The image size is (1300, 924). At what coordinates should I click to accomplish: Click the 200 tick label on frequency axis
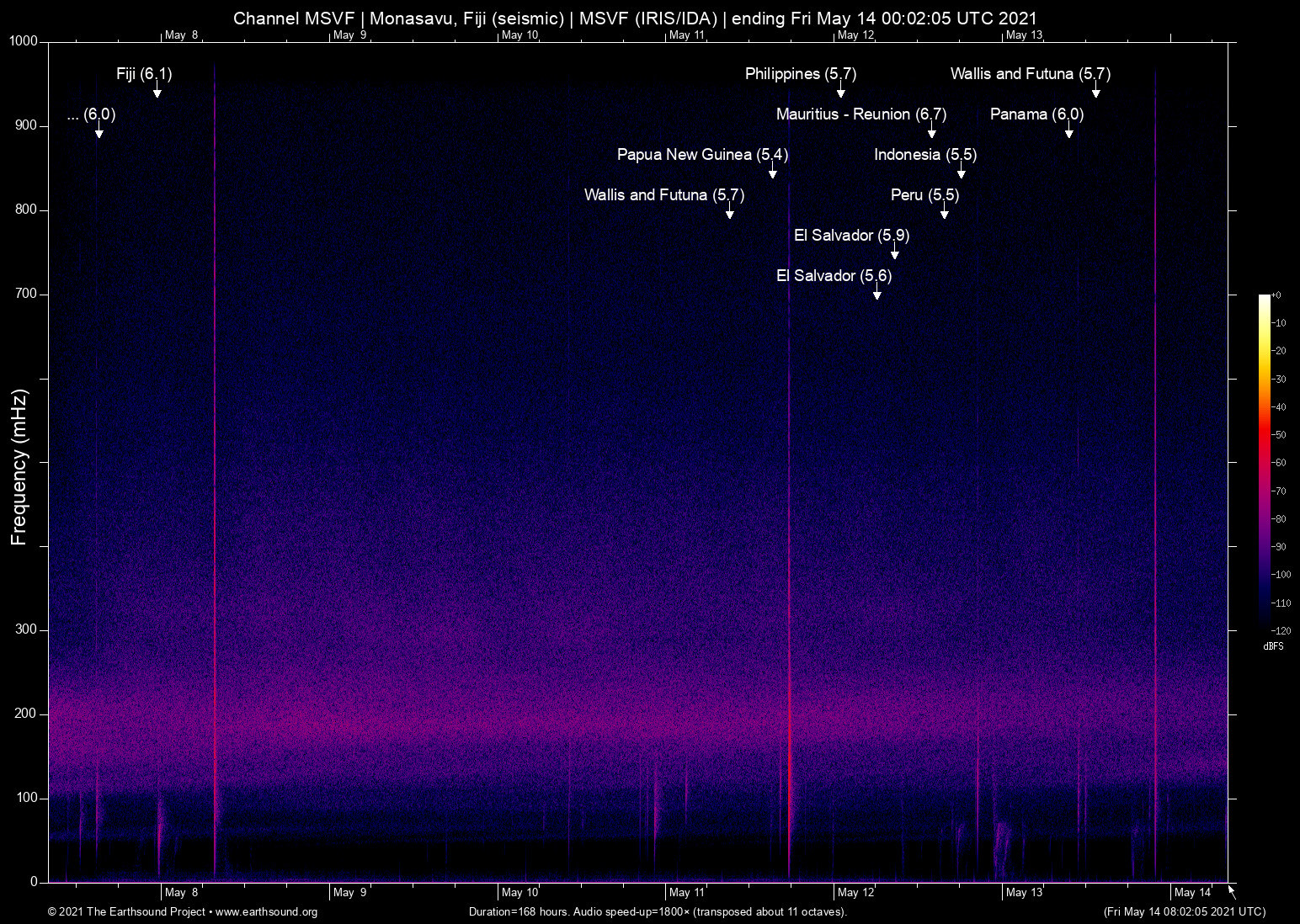point(26,714)
